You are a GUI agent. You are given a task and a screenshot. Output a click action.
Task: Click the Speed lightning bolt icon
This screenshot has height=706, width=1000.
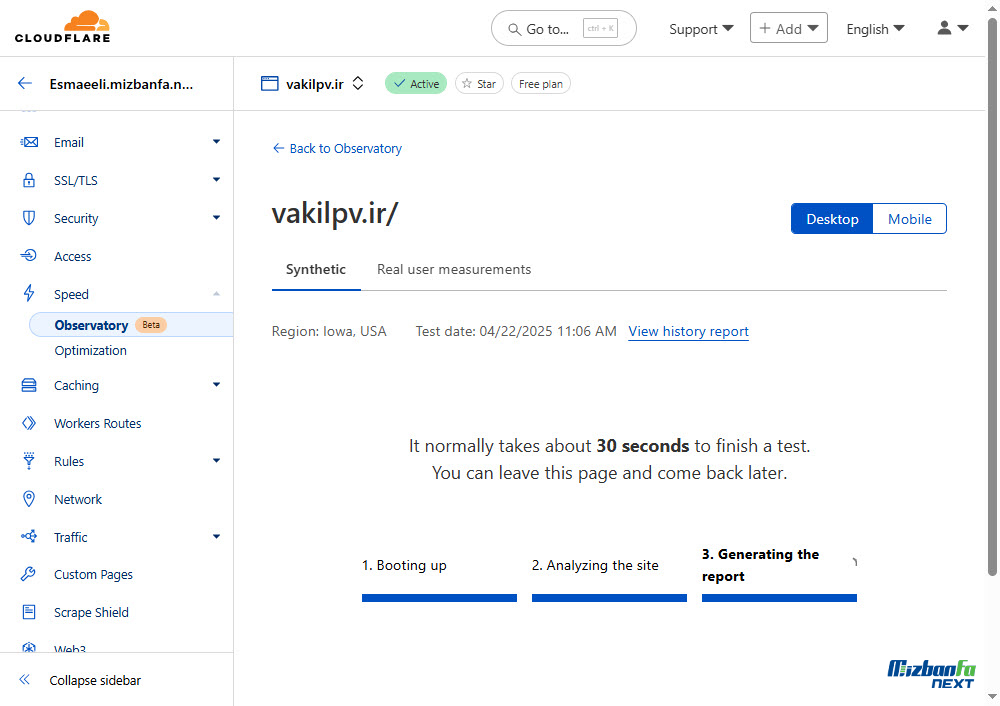tap(29, 293)
